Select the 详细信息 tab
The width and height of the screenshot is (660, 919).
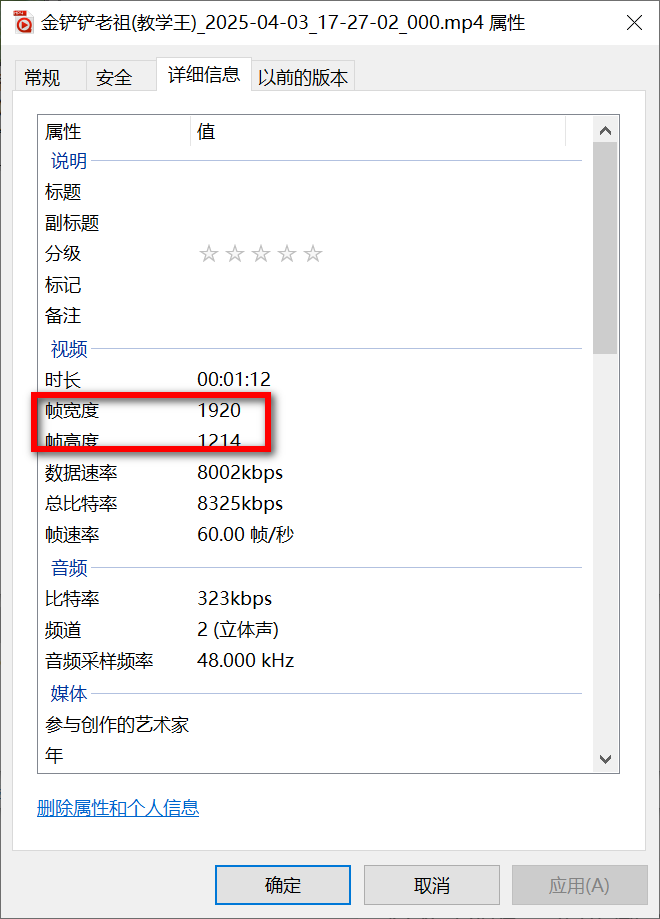pyautogui.click(x=203, y=74)
